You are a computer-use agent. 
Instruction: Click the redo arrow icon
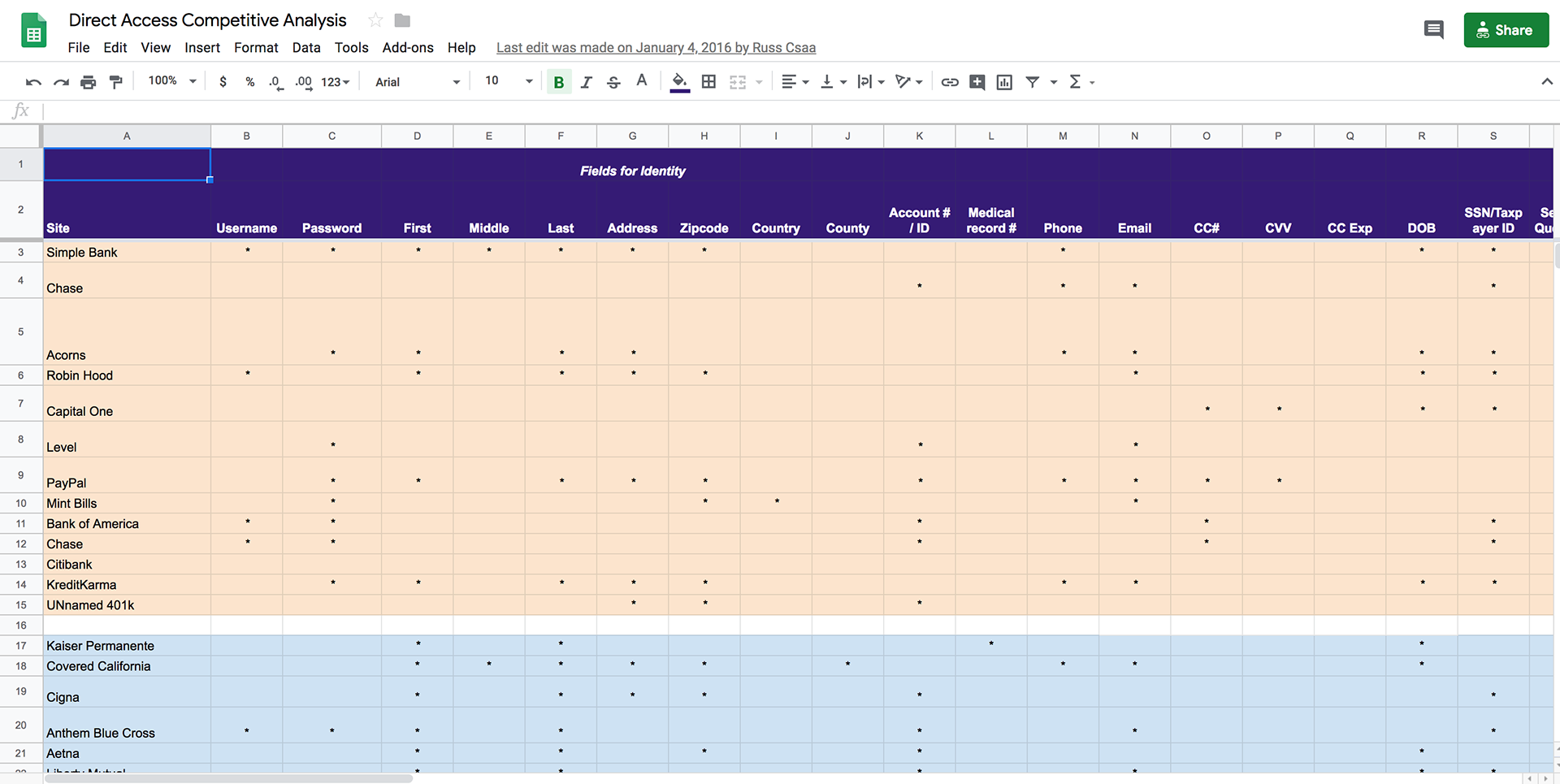click(x=61, y=82)
